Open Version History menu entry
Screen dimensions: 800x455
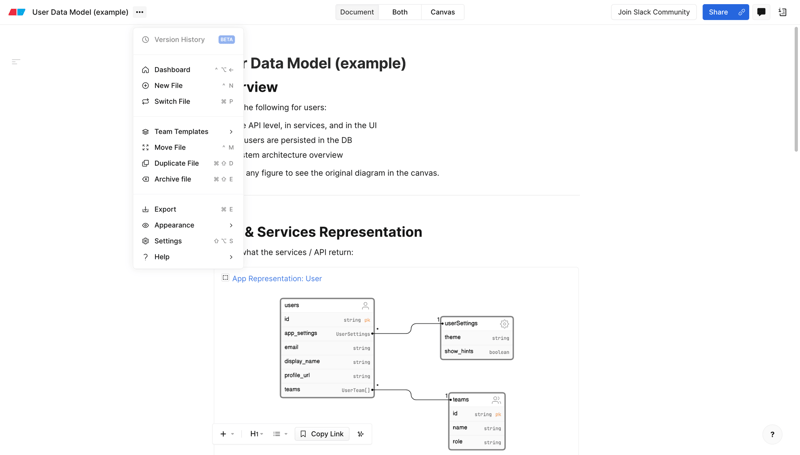(x=188, y=39)
